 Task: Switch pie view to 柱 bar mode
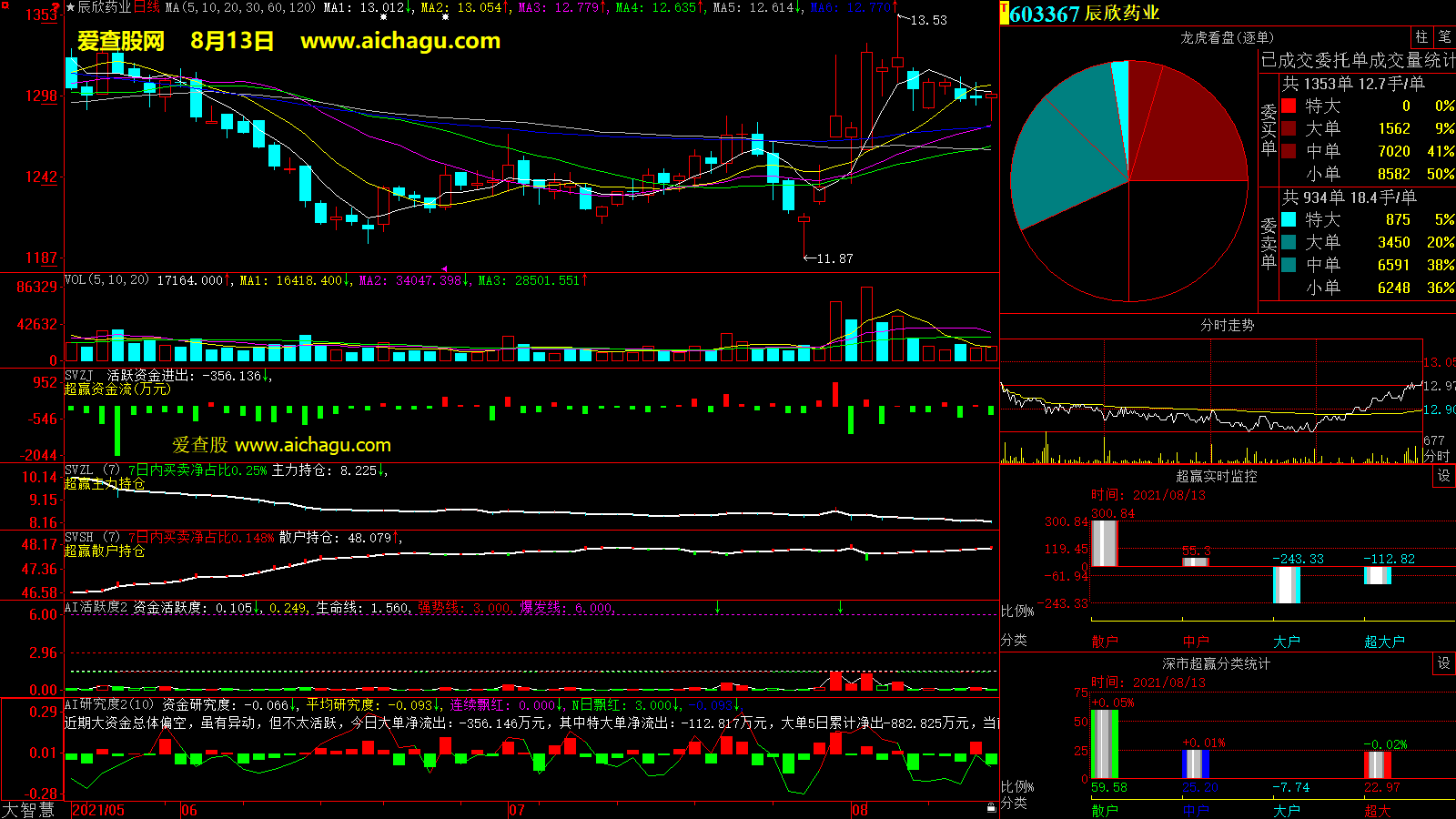click(1421, 36)
